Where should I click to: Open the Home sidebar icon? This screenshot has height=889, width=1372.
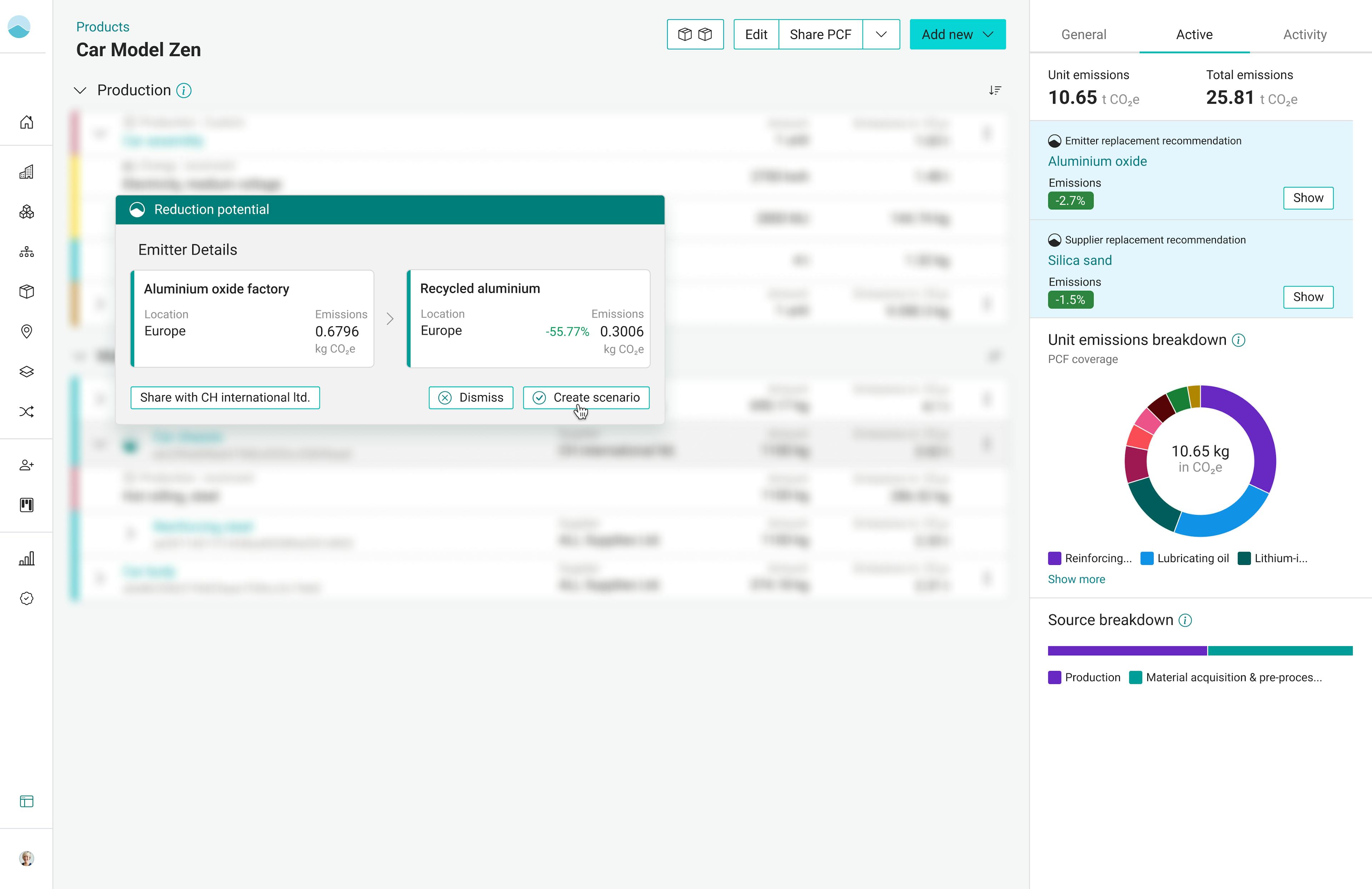(26, 121)
